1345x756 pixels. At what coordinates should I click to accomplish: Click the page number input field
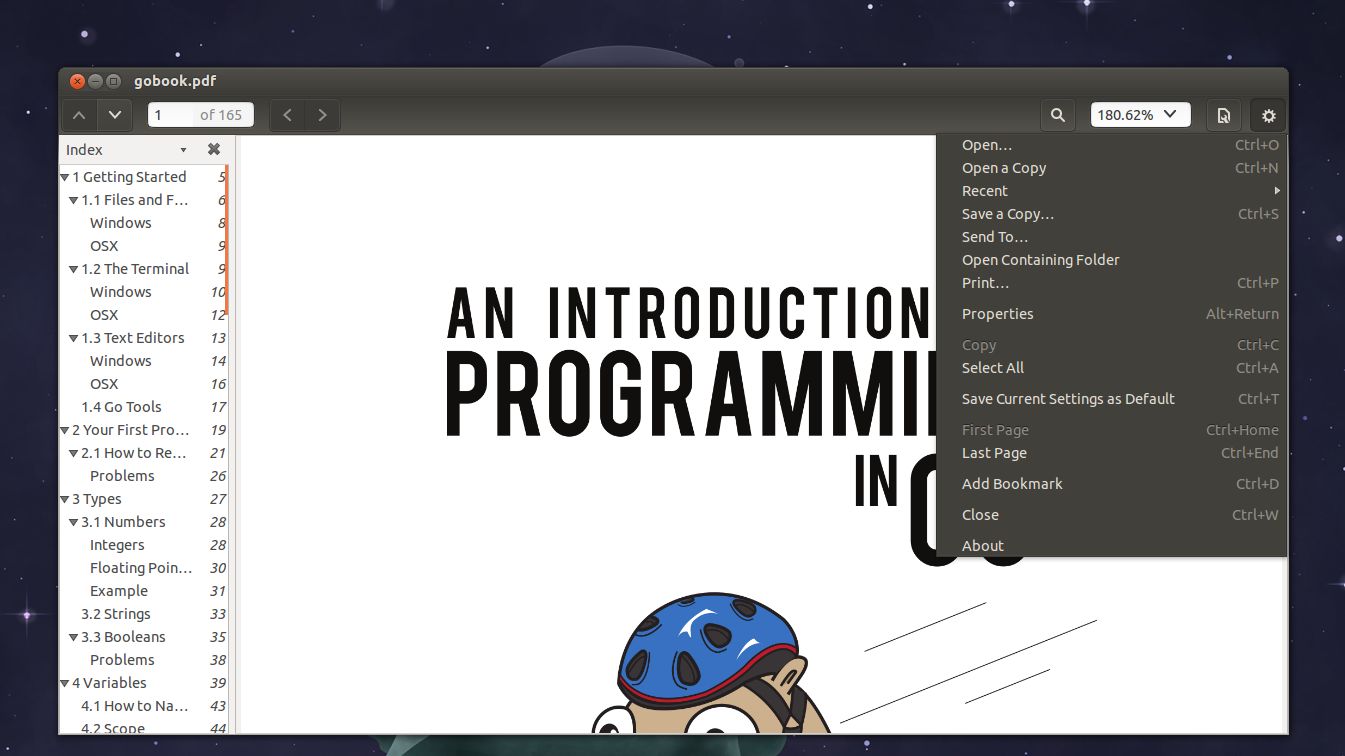[172, 115]
